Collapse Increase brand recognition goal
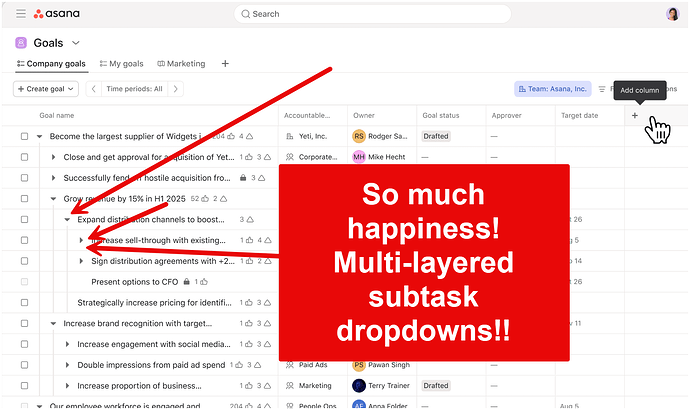This screenshot has width=690, height=409. (x=53, y=323)
